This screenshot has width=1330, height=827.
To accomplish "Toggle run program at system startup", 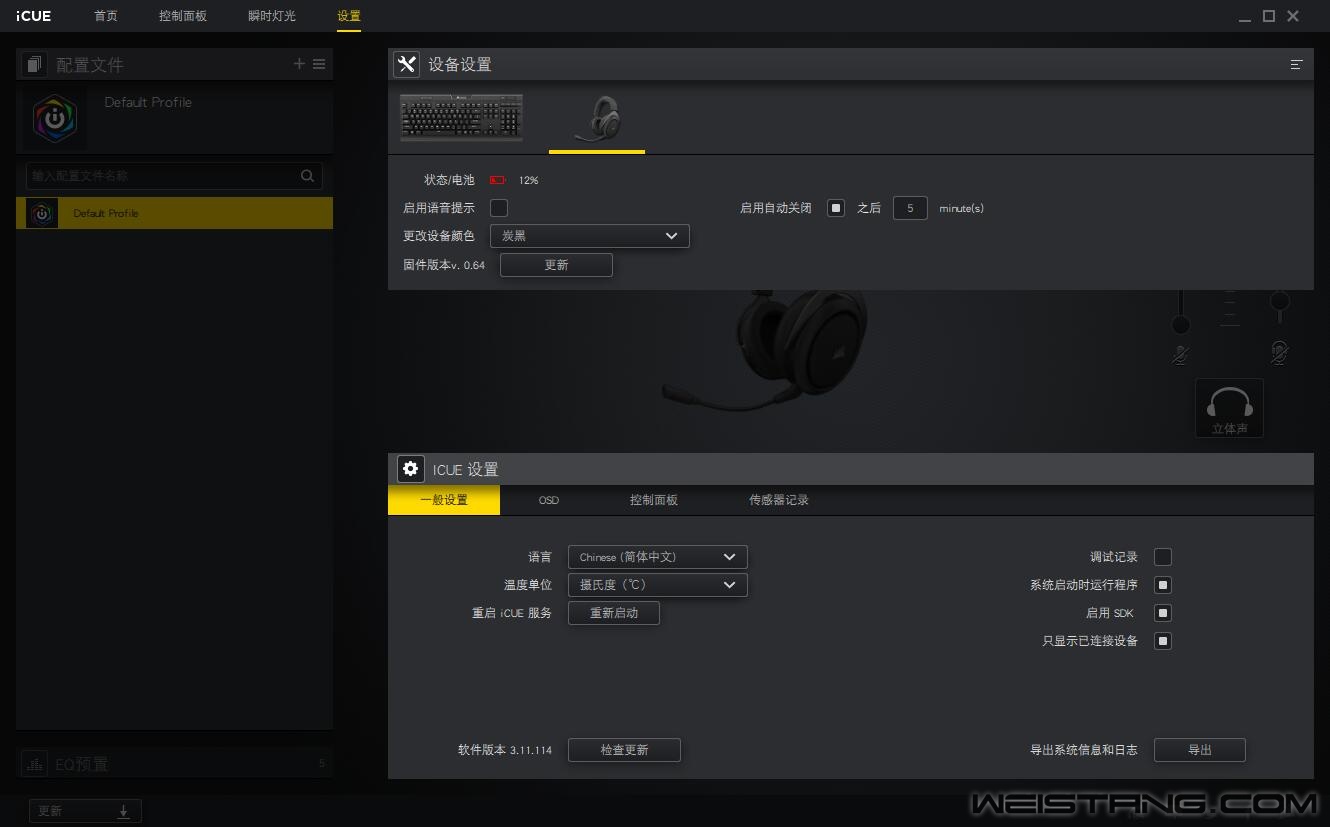I will click(1163, 585).
